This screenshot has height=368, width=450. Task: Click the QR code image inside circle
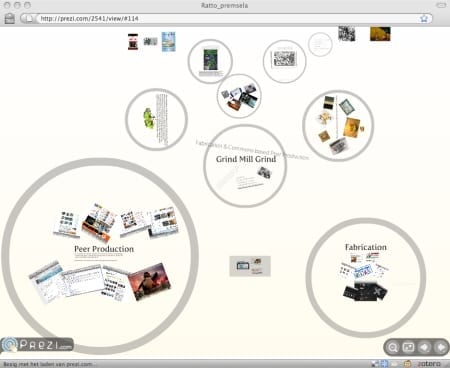click(284, 59)
